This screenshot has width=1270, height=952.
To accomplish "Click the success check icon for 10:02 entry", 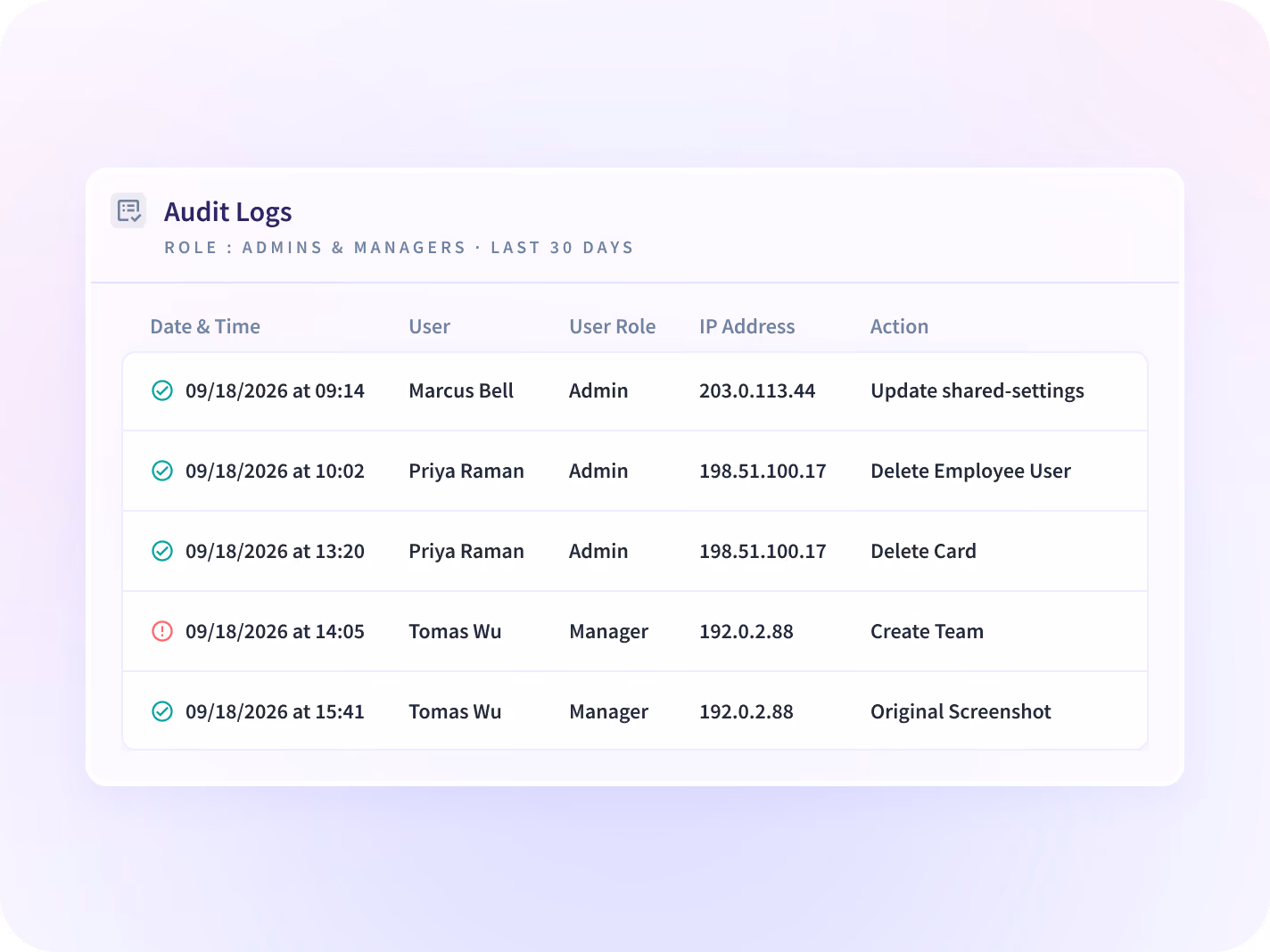I will (162, 471).
